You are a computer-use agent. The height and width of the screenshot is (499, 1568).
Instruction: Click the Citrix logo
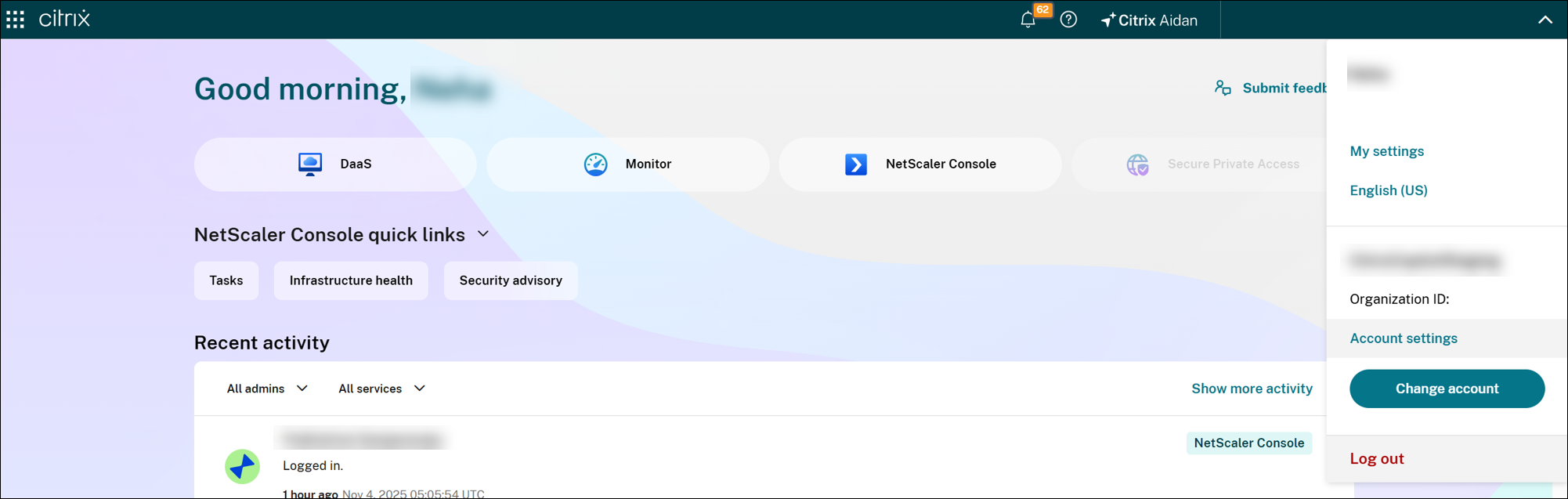(x=65, y=19)
